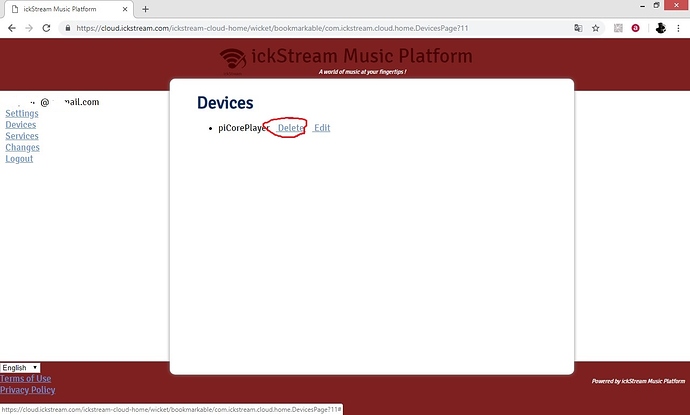
Task: Restore down the browser window
Action: tap(656, 5)
